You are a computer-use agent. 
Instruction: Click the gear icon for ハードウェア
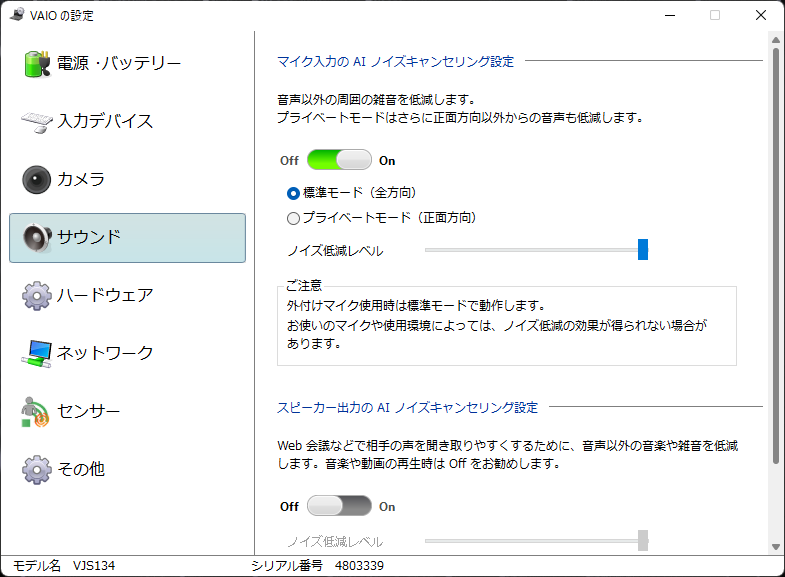click(x=37, y=295)
